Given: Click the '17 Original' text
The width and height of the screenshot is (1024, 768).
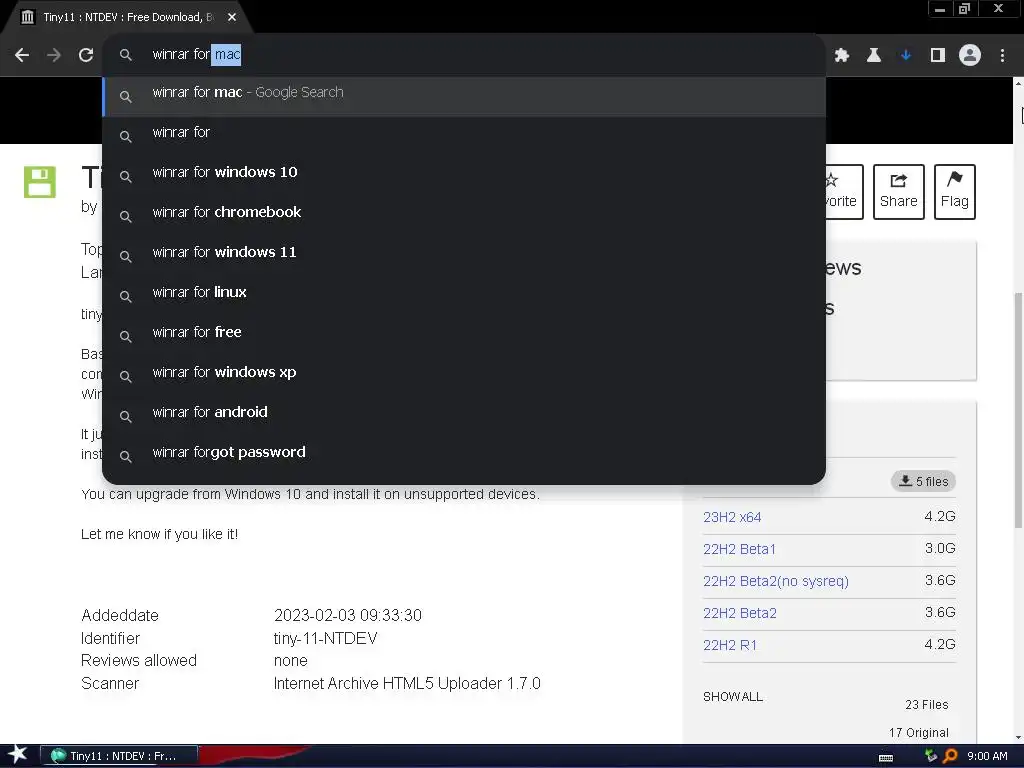Looking at the screenshot, I should click(919, 733).
